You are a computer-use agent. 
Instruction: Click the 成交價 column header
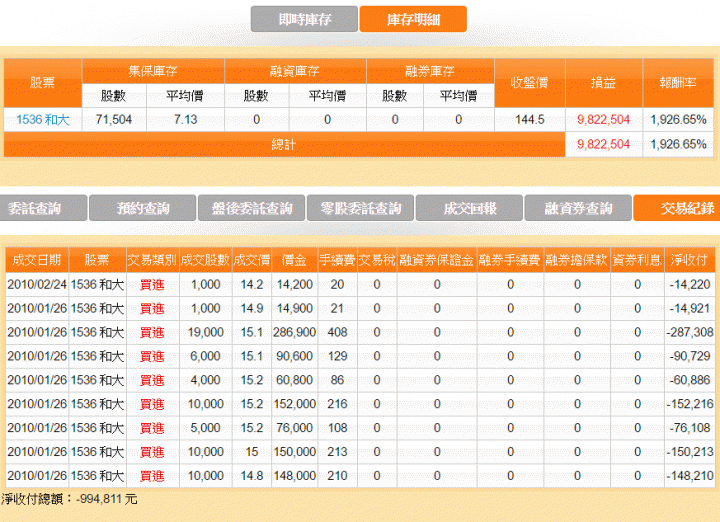tap(252, 260)
